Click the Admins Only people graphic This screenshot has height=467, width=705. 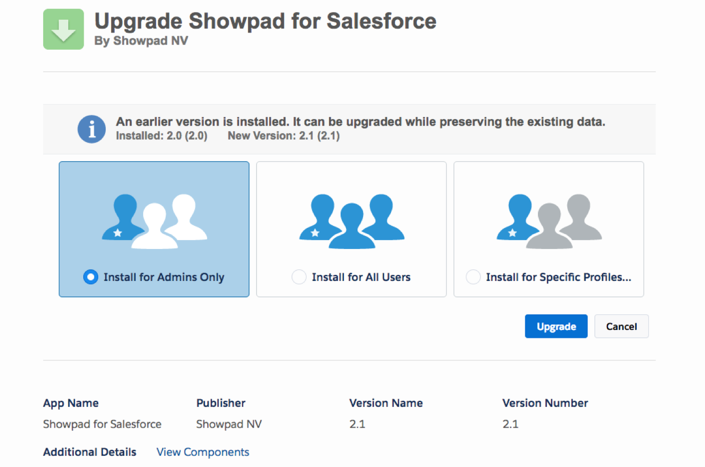pos(153,222)
